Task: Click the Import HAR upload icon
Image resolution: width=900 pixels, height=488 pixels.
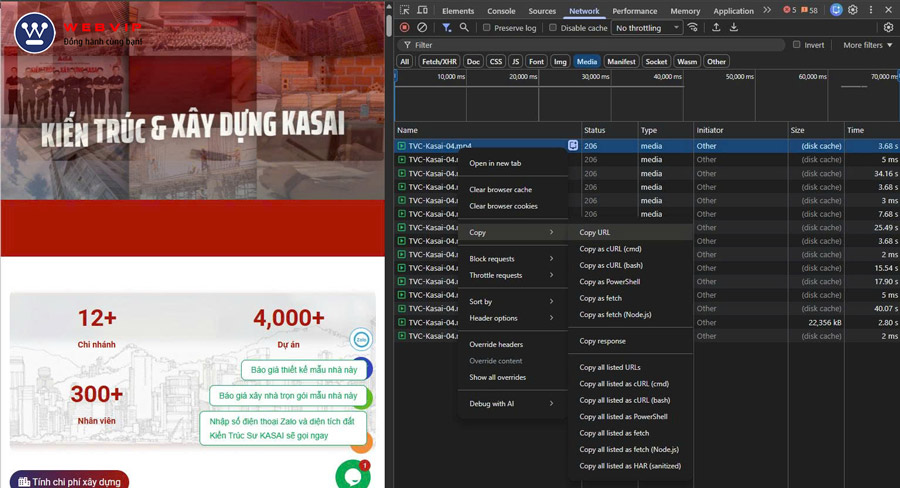Action: coord(716,27)
